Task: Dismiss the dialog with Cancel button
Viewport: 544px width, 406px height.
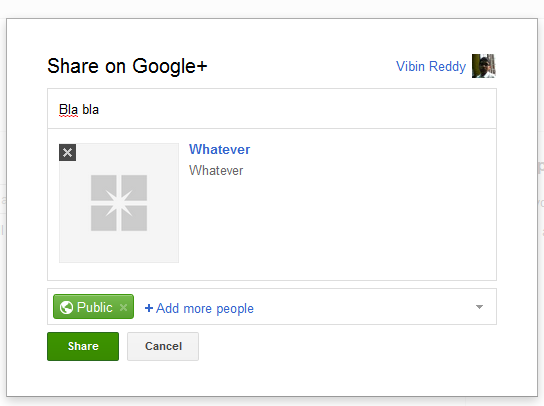Action: [163, 346]
